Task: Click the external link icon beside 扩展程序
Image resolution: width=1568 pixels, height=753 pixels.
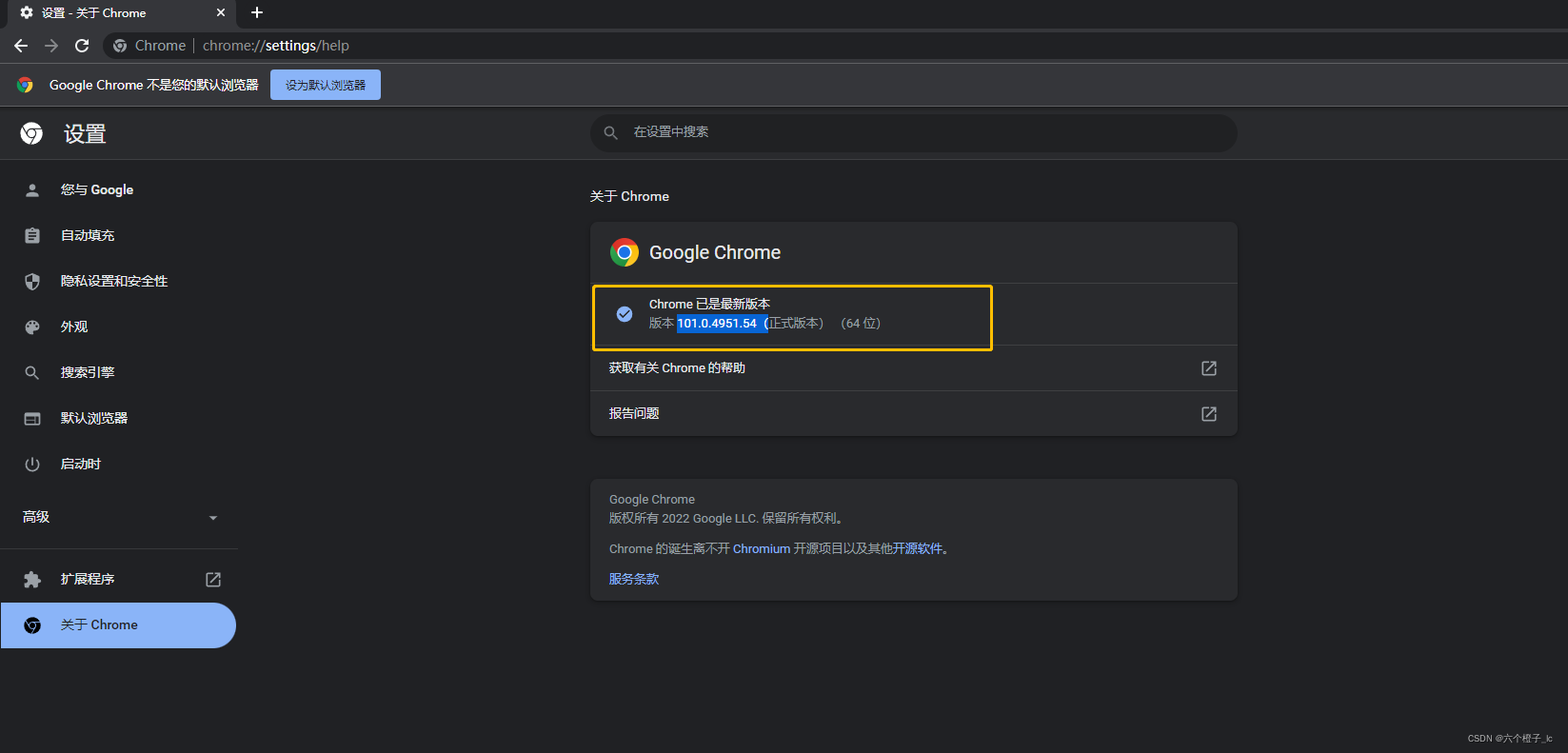Action: pos(213,579)
